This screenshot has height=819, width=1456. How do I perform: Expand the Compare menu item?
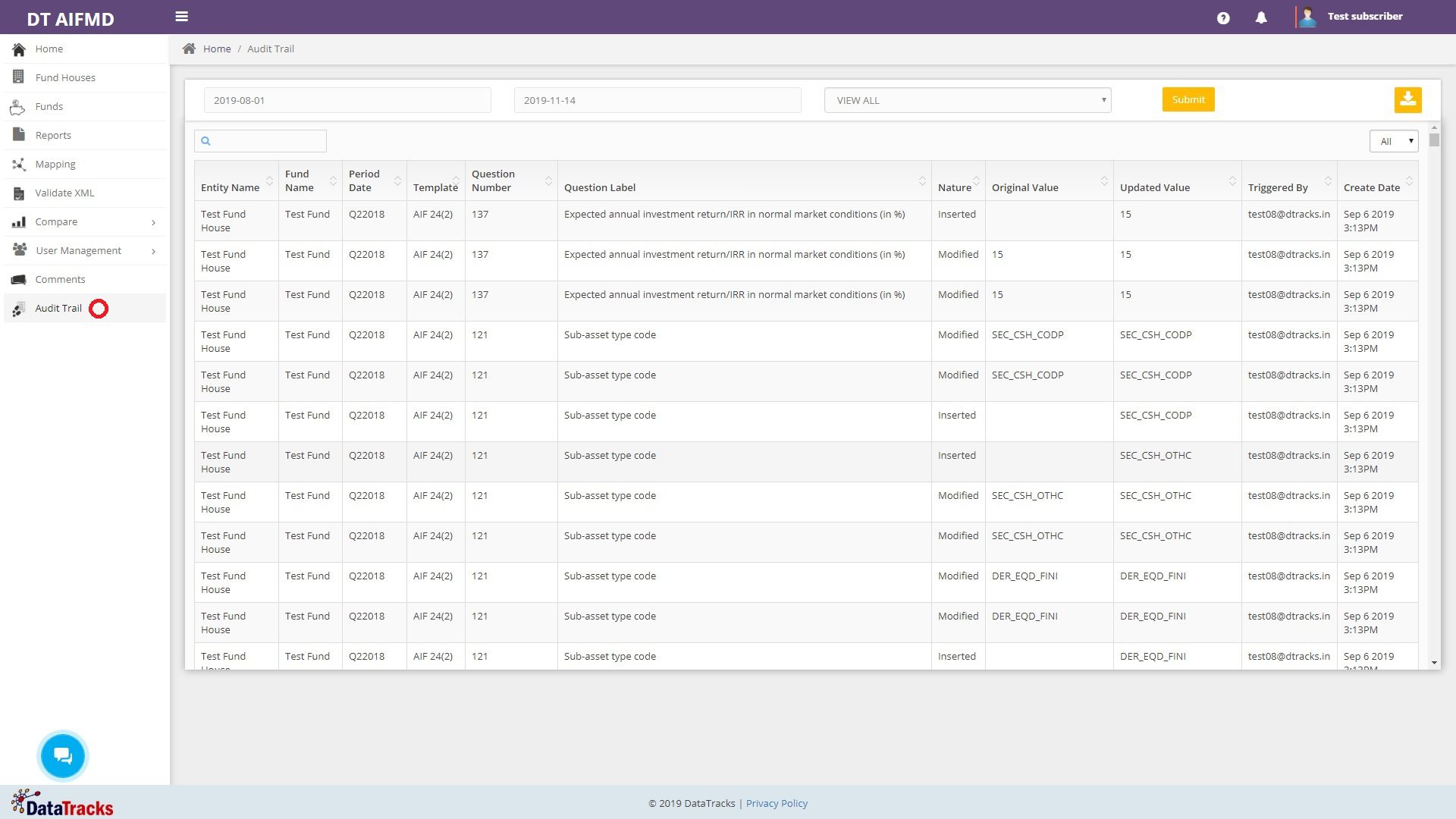(x=153, y=222)
